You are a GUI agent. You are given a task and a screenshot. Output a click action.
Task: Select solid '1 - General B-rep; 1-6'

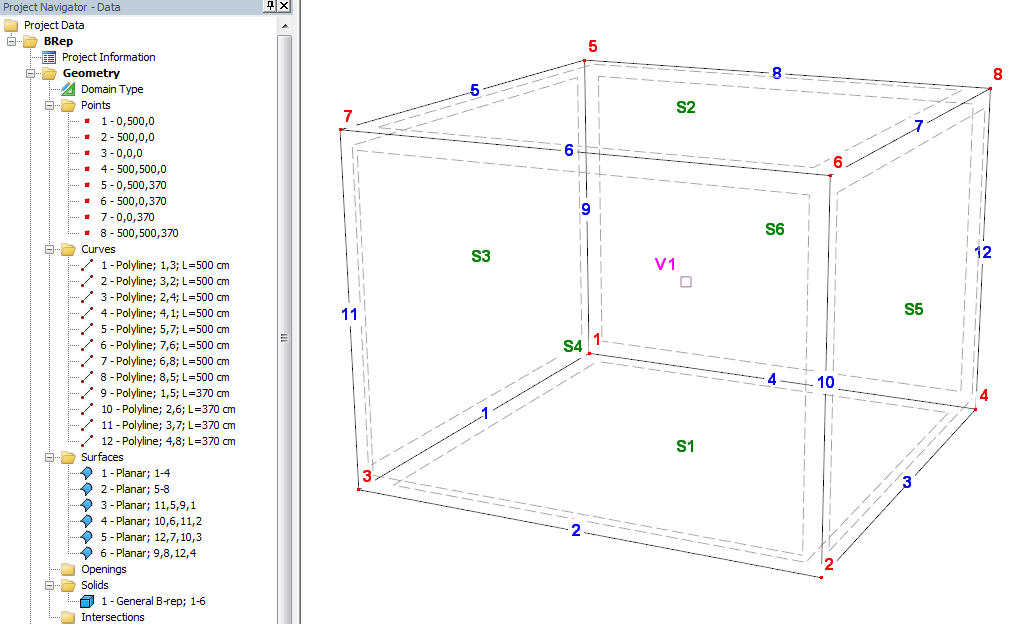coord(153,601)
